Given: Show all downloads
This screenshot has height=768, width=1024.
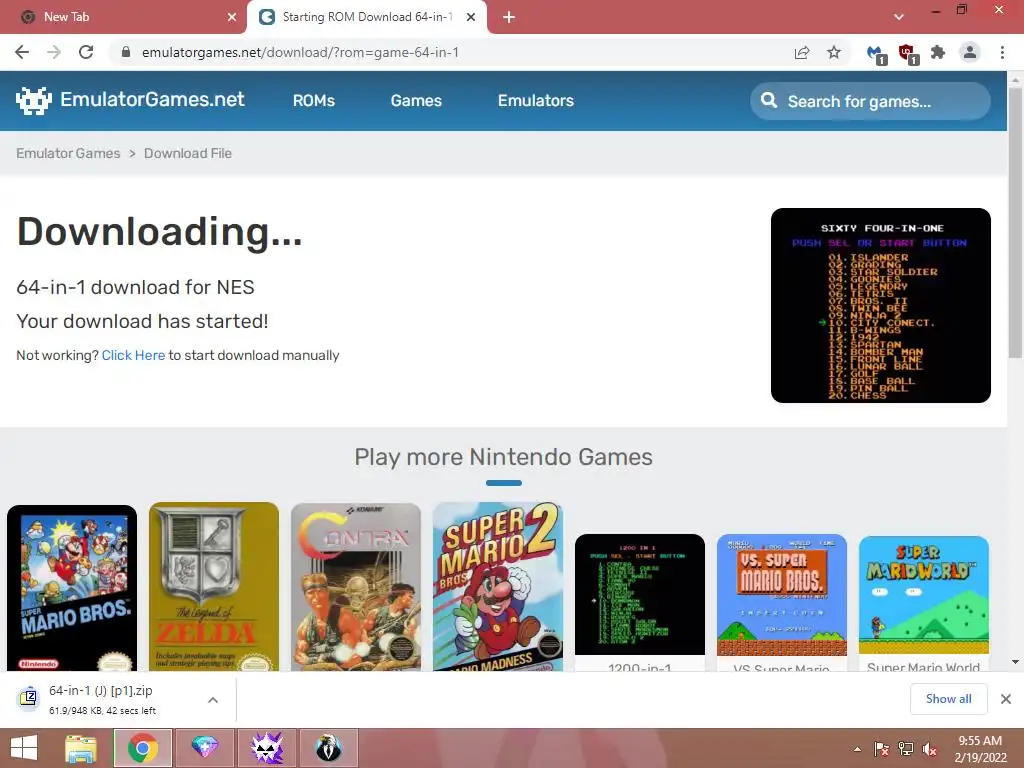Looking at the screenshot, I should coord(948,699).
